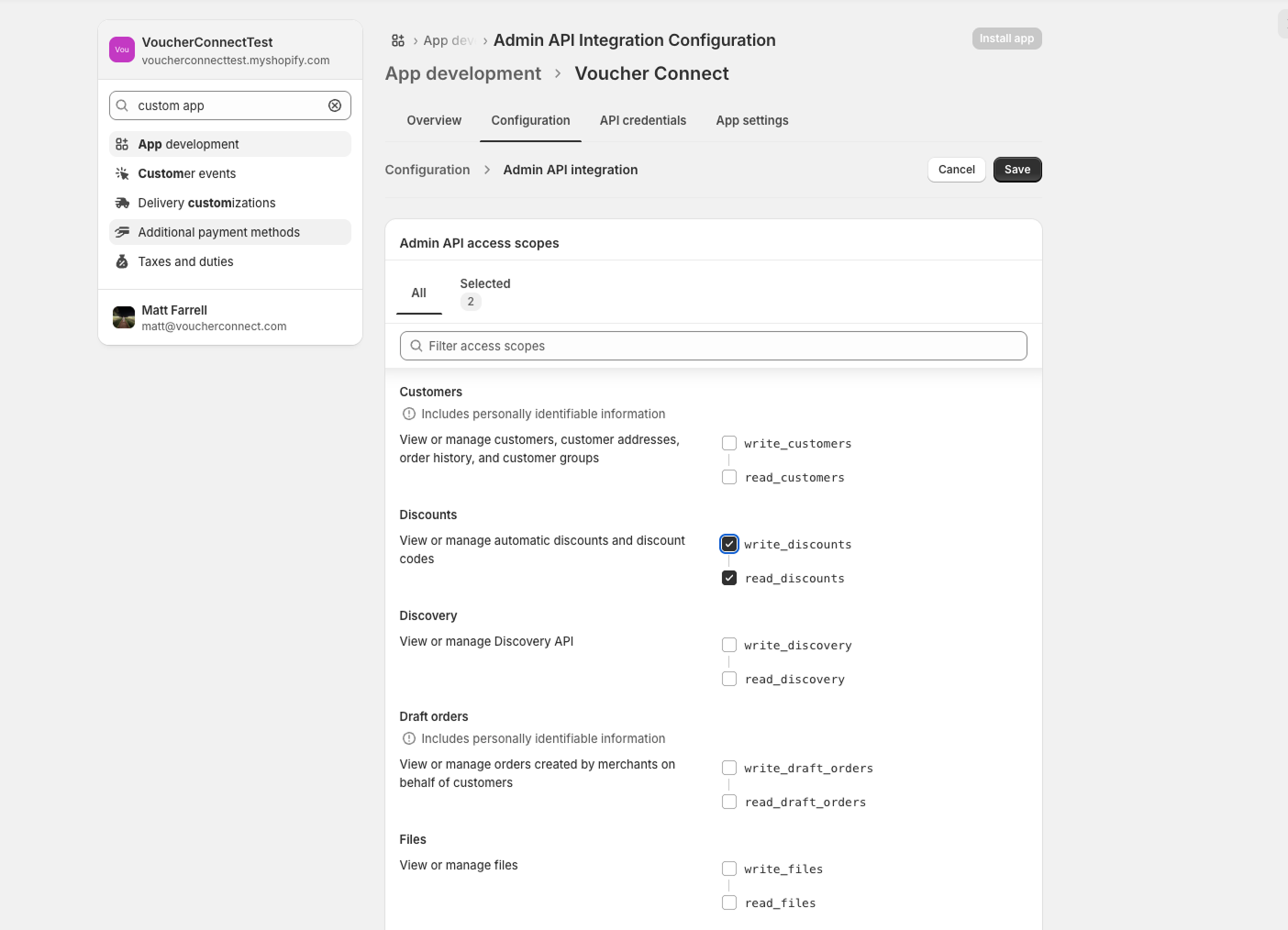This screenshot has width=1288, height=930.
Task: Uncheck the write_discounts scope
Action: 729,544
